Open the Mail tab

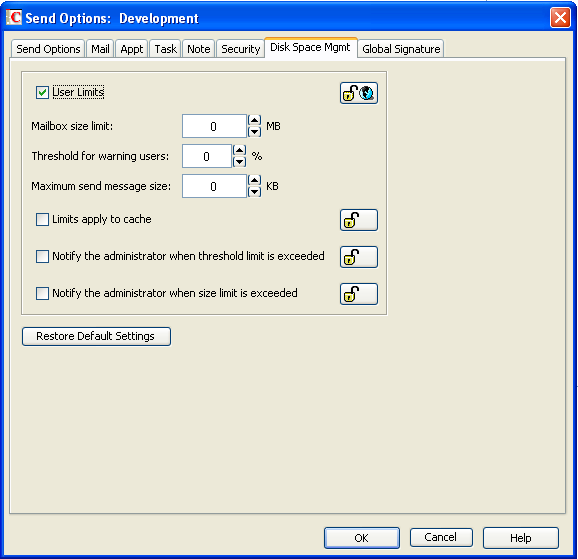100,49
